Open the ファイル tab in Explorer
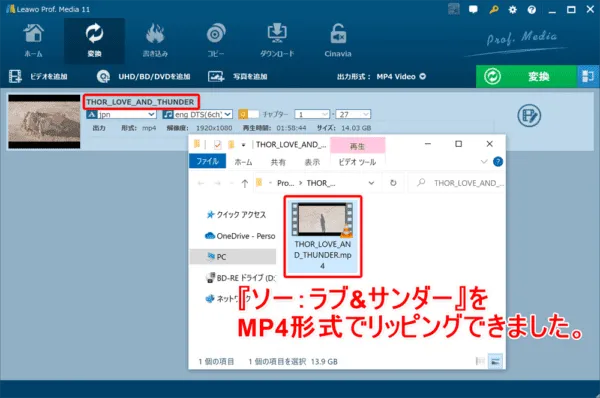 click(x=207, y=161)
